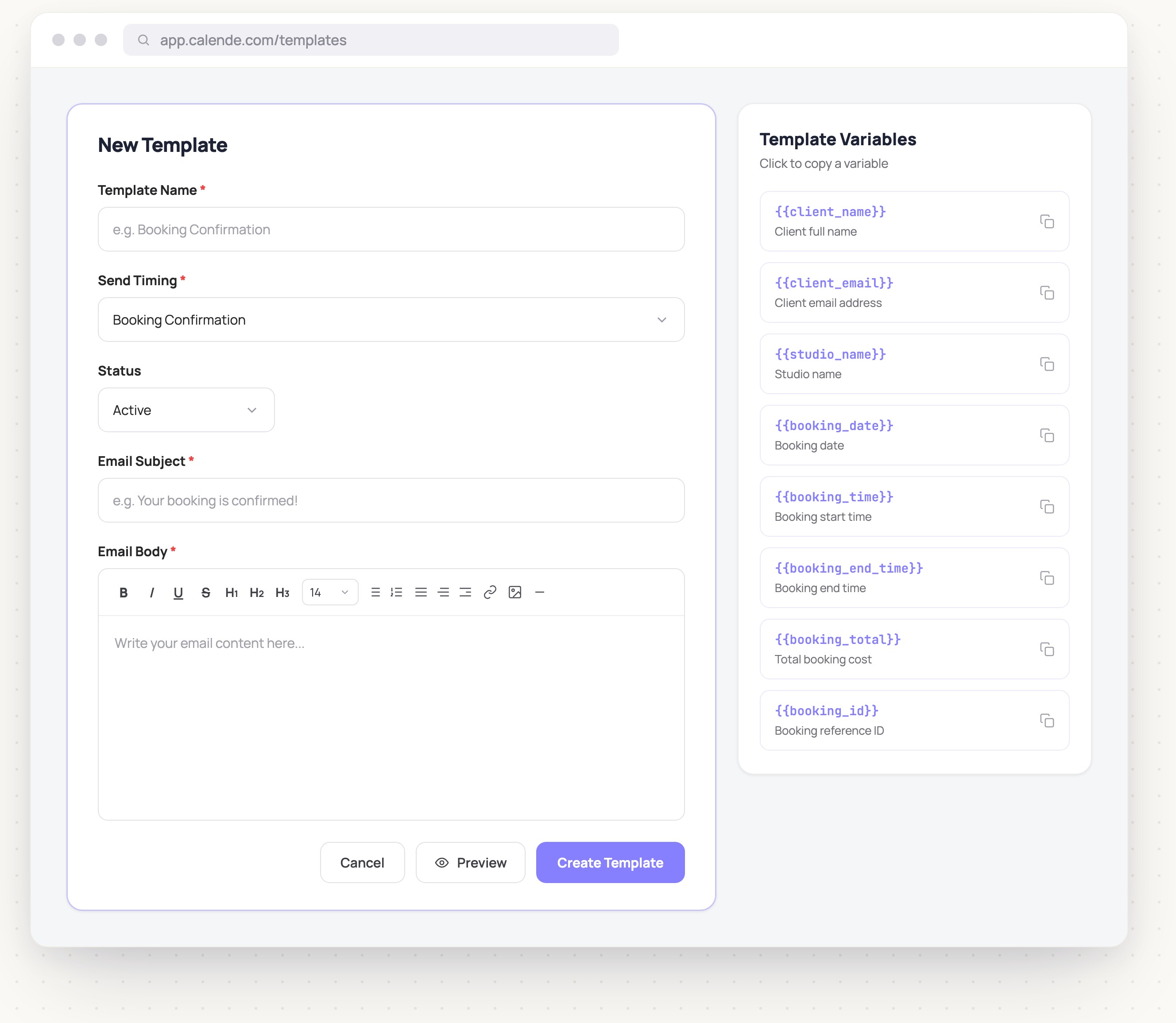Image resolution: width=1176 pixels, height=1023 pixels.
Task: Copy the {{client_email}} variable
Action: 1046,293
